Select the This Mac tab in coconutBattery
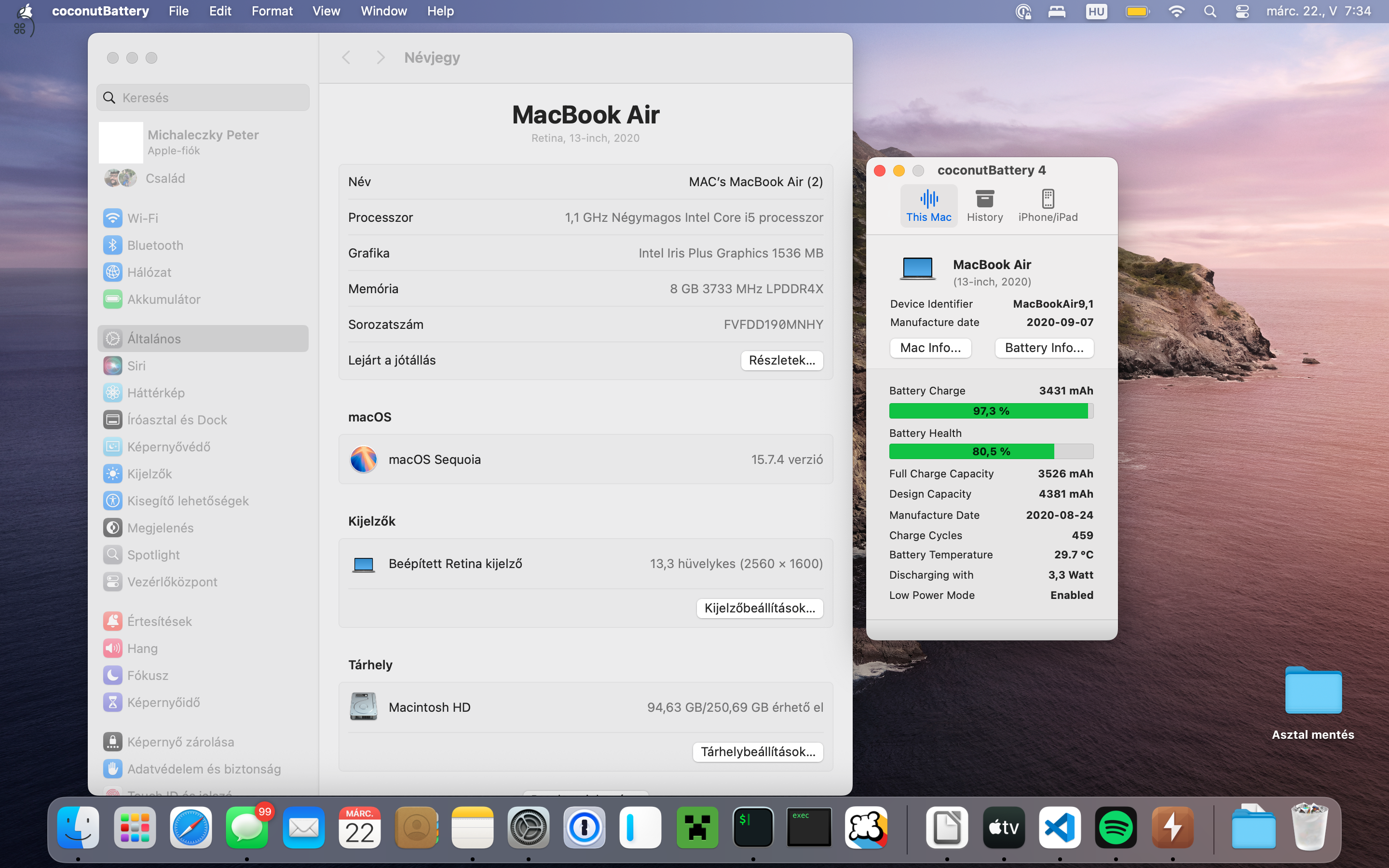Screen dimensions: 1389x868 pyautogui.click(x=929, y=205)
